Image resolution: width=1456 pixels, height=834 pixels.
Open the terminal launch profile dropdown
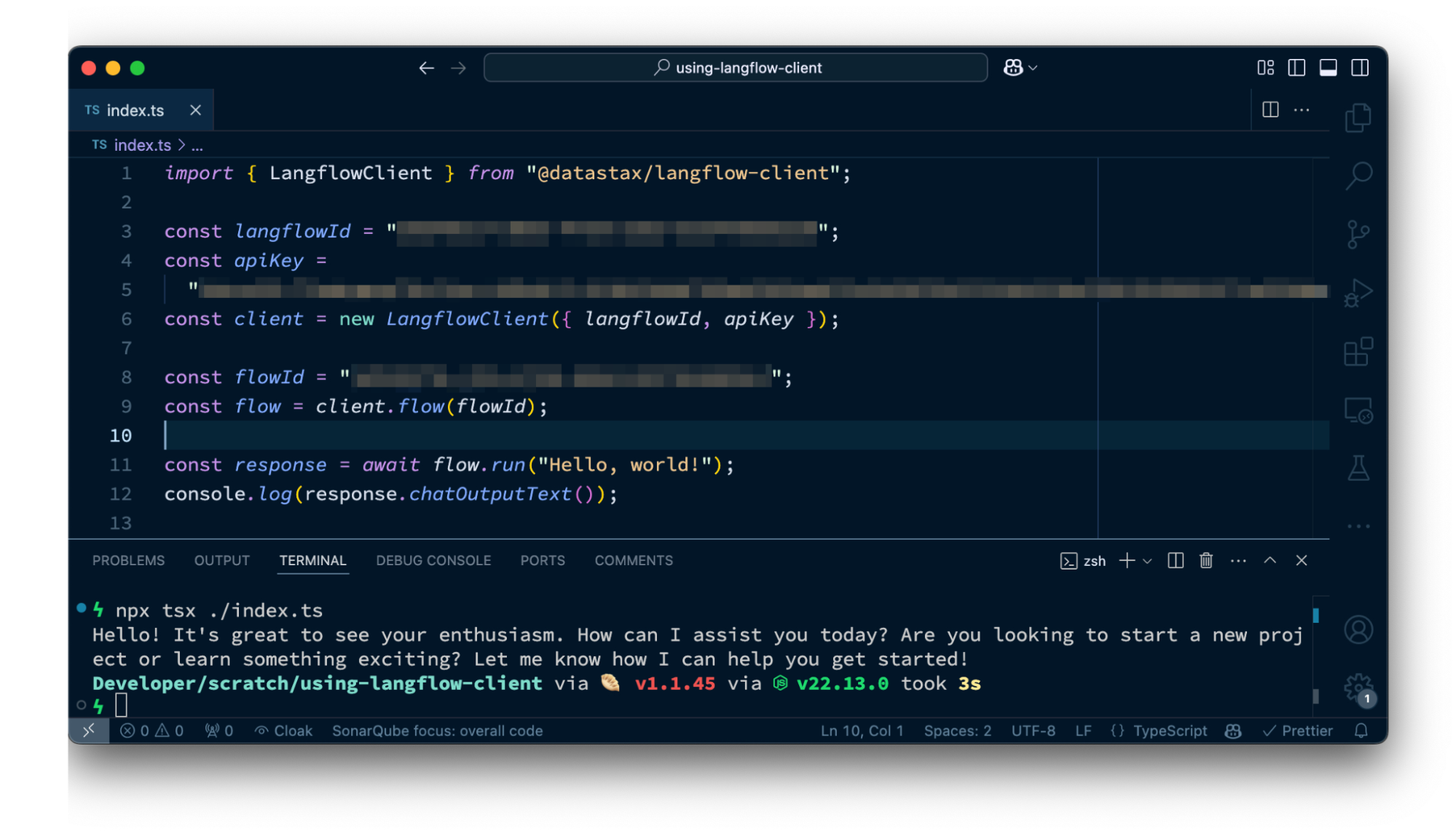[x=1147, y=561]
